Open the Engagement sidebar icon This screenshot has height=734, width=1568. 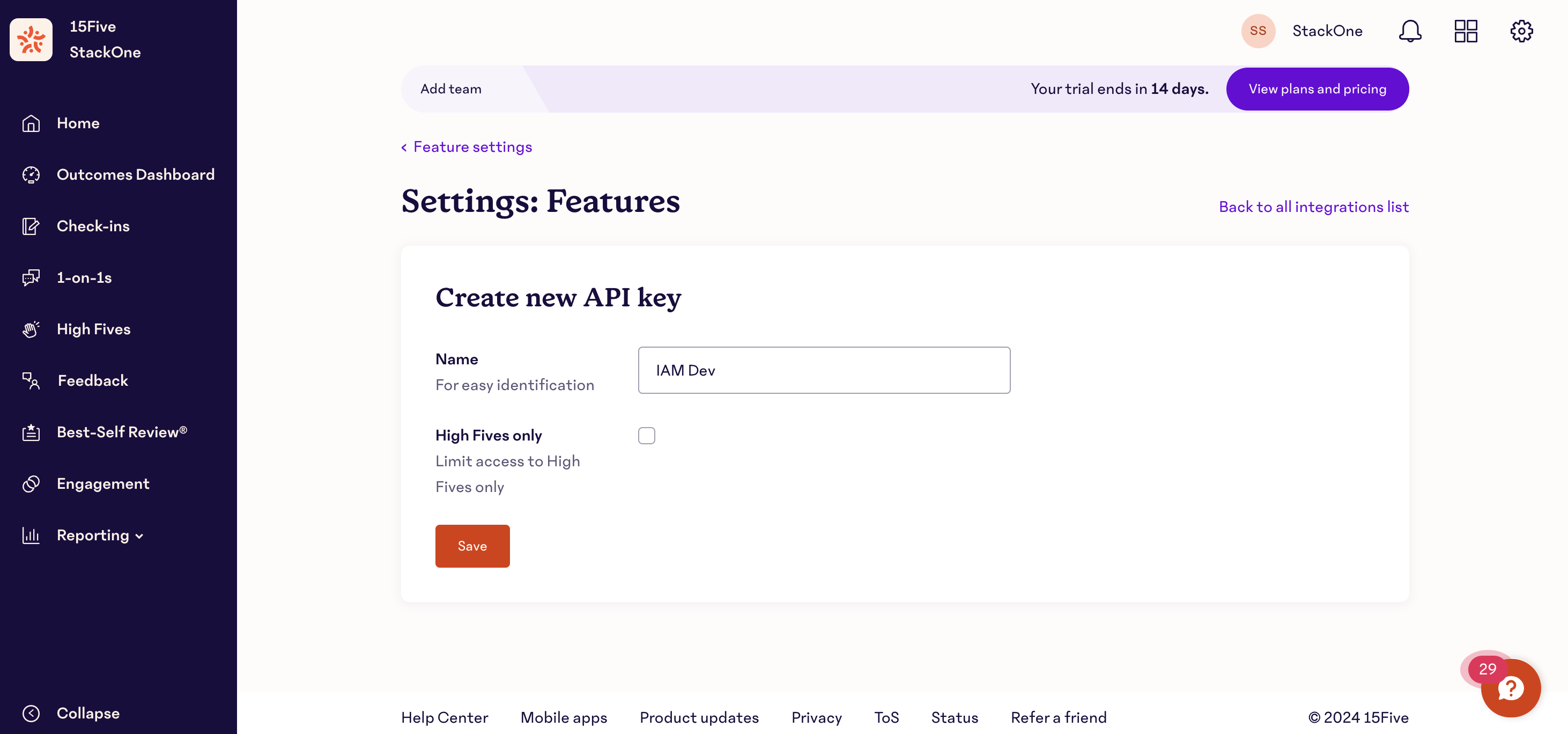(x=32, y=483)
